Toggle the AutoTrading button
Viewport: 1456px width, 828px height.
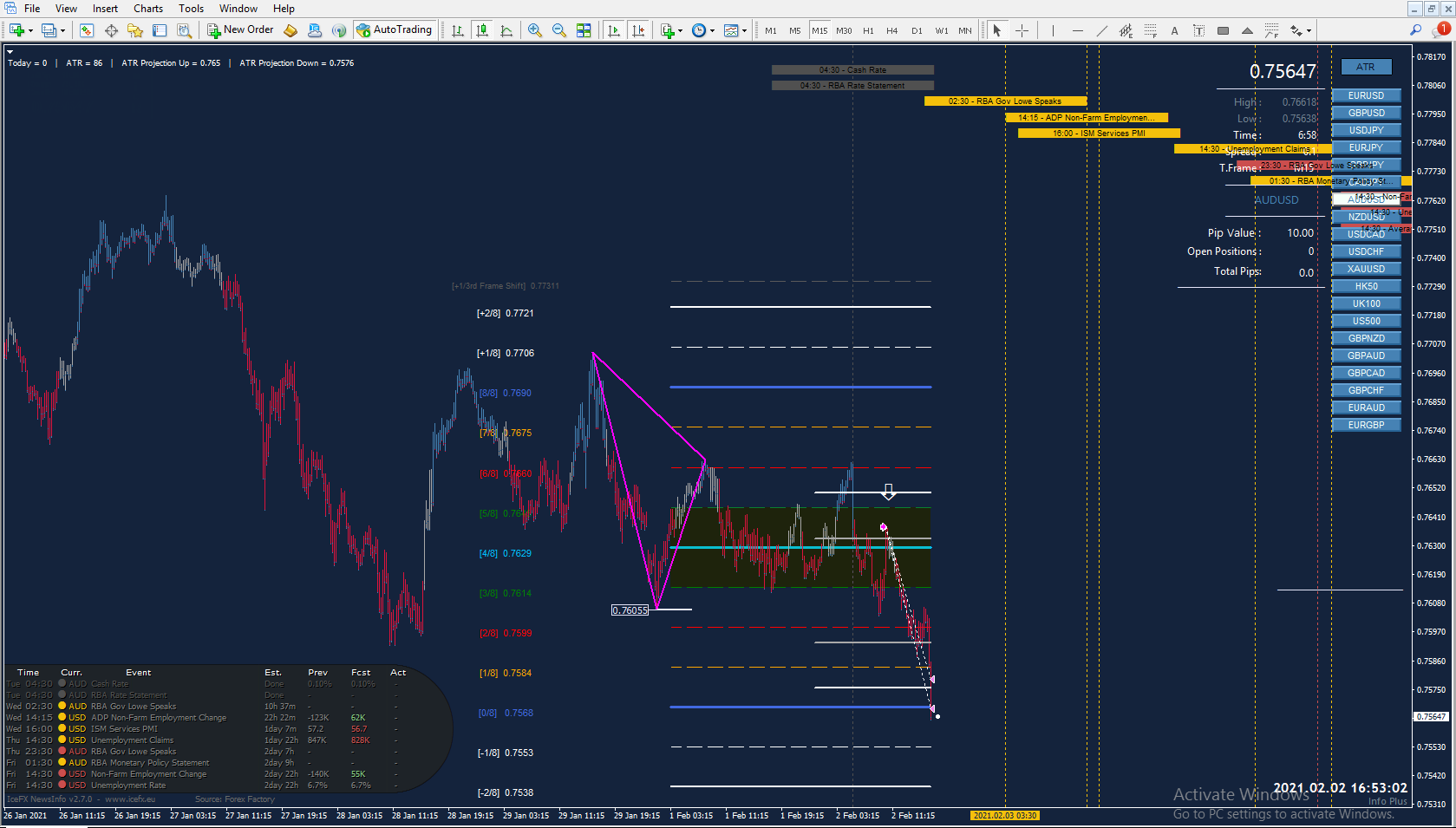pyautogui.click(x=395, y=30)
